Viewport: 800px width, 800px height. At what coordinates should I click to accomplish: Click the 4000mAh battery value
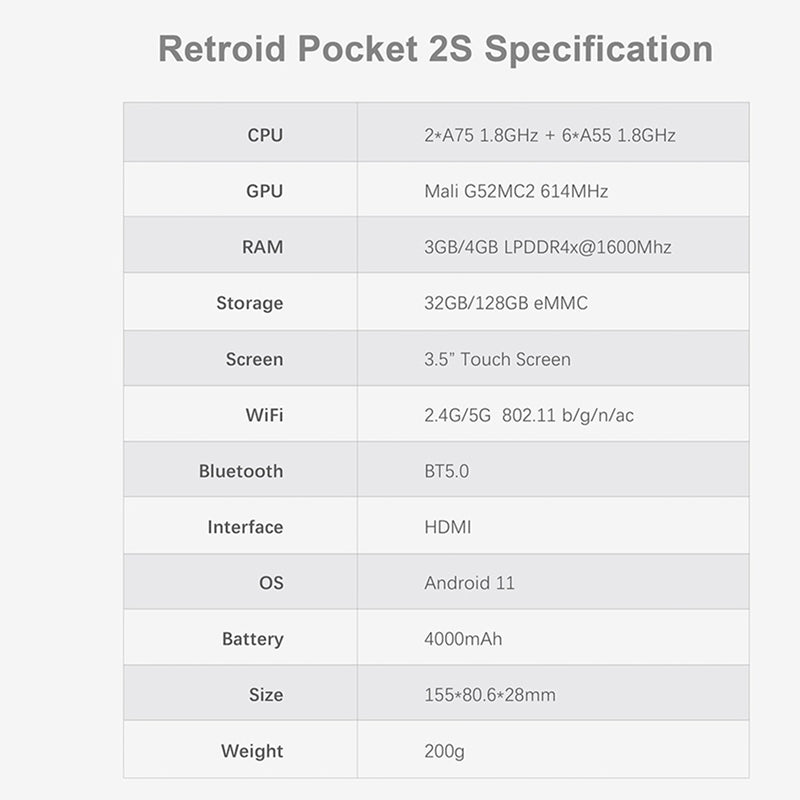pos(463,639)
